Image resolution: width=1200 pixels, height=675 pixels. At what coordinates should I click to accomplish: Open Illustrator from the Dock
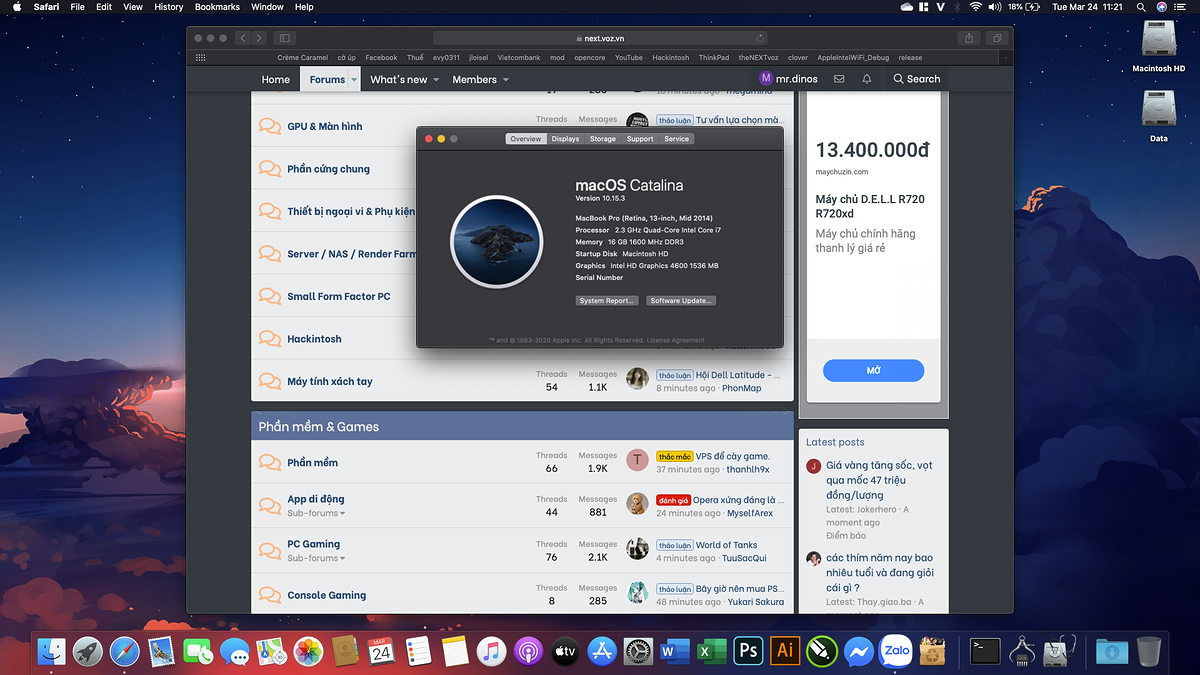785,651
